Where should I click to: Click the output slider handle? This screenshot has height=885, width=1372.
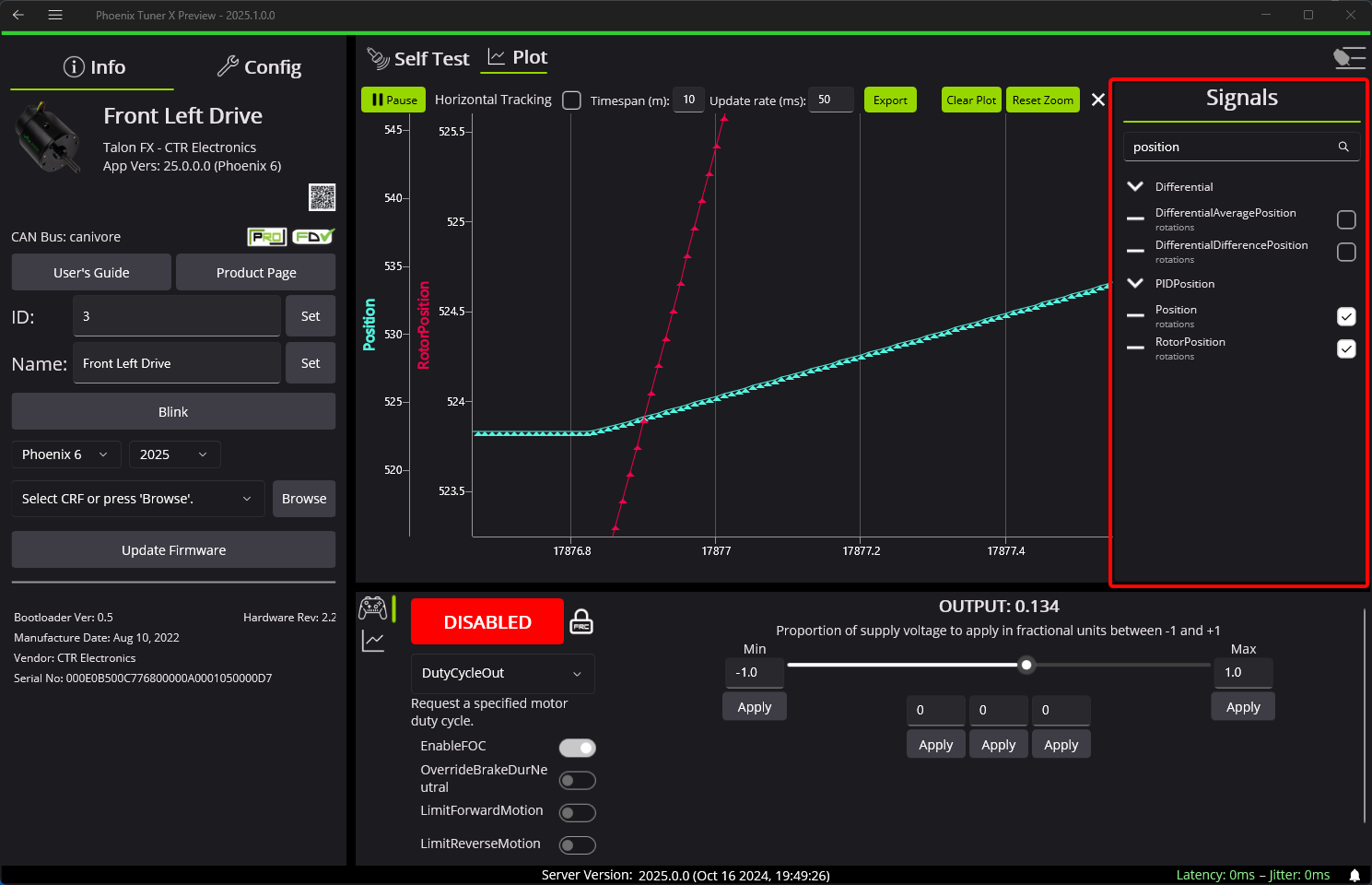point(1026,665)
